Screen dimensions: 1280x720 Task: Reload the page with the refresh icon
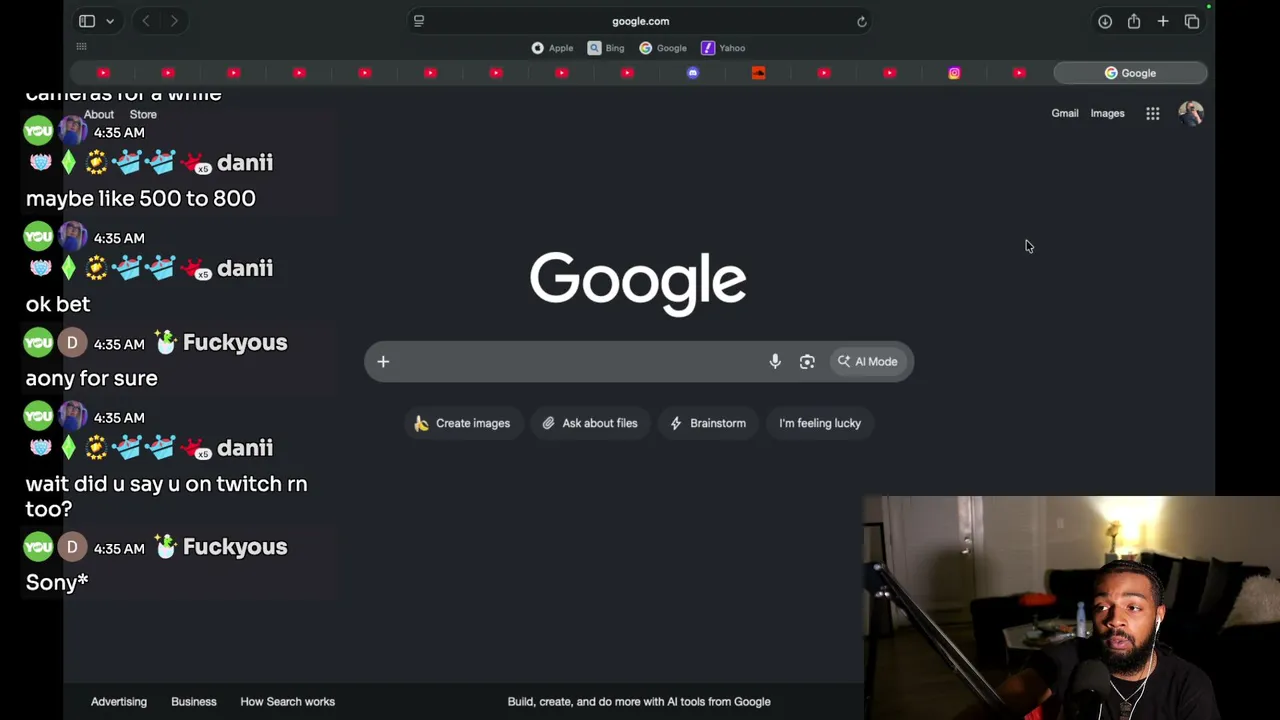[861, 21]
